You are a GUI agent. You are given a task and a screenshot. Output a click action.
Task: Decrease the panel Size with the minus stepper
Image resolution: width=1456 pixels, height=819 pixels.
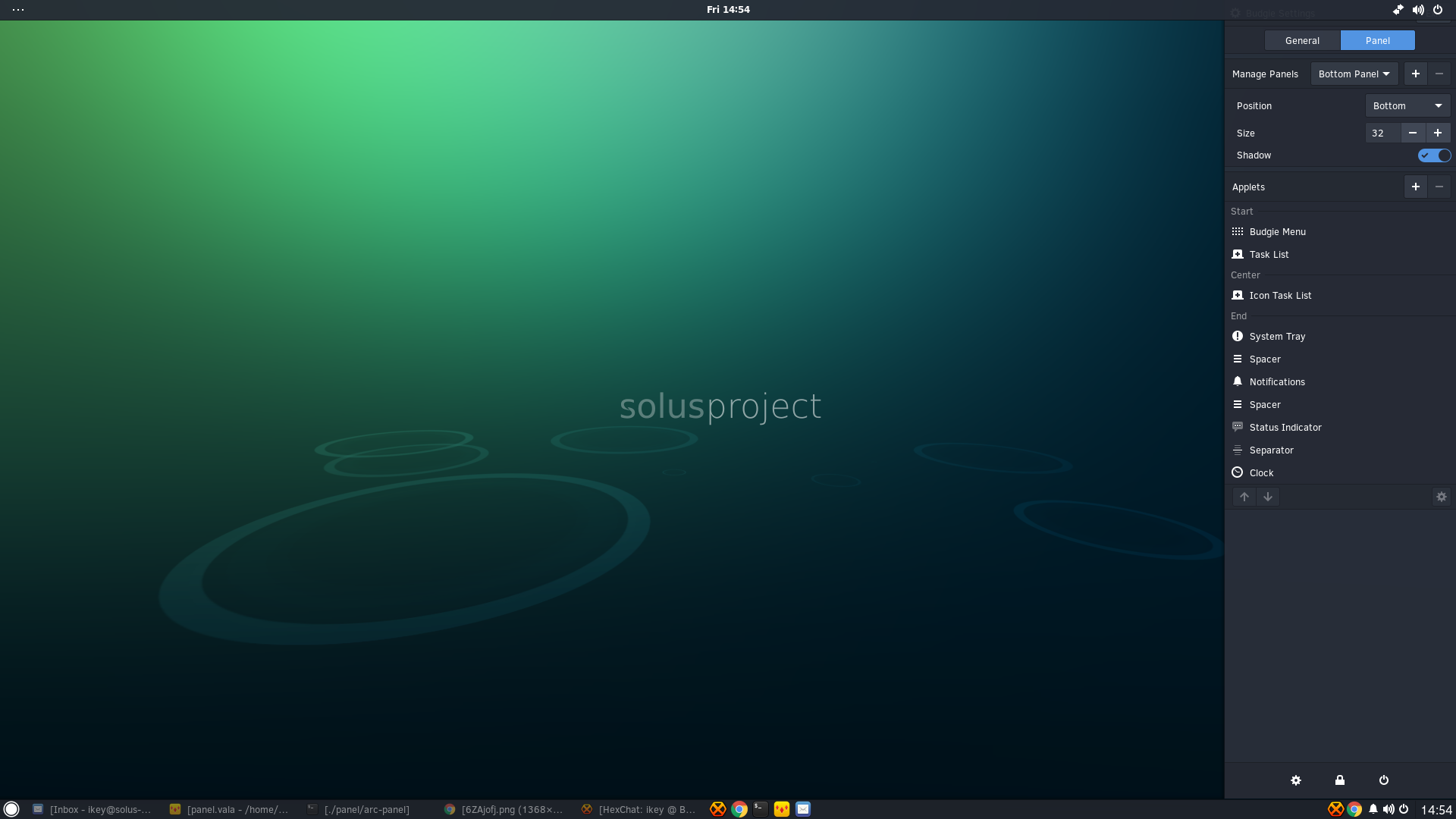pyautogui.click(x=1412, y=133)
